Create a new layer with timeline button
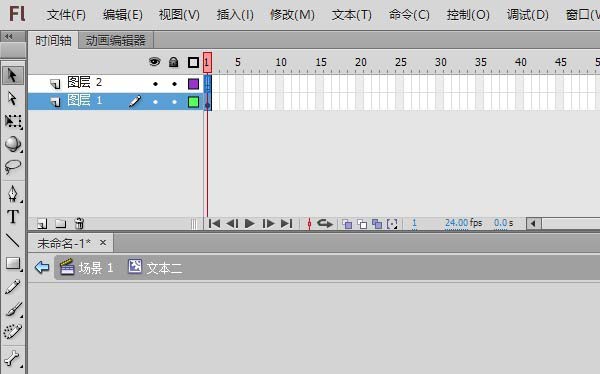Screen dimensions: 600x374 coord(42,224)
